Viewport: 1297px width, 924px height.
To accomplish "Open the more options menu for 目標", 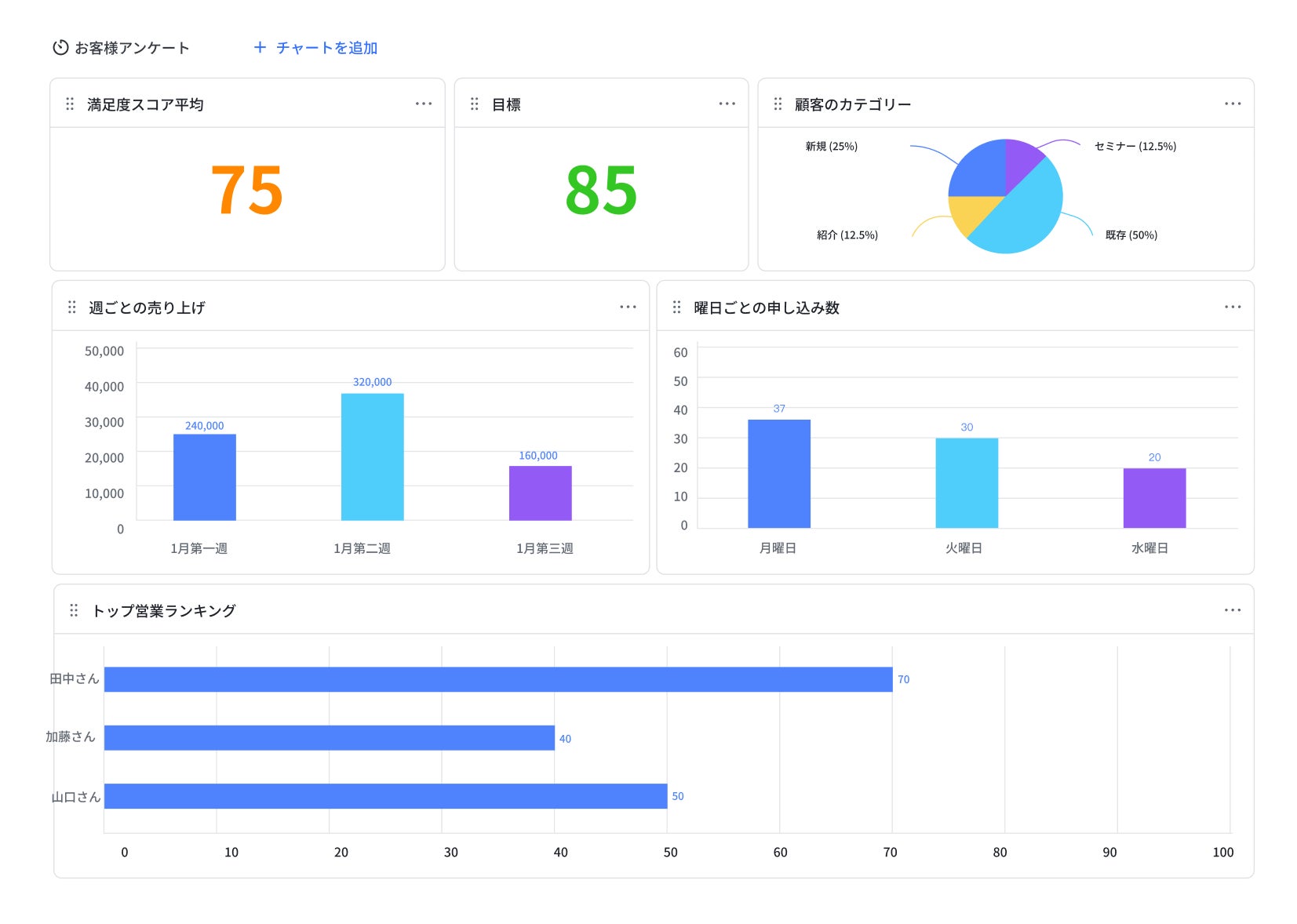I will pyautogui.click(x=727, y=104).
